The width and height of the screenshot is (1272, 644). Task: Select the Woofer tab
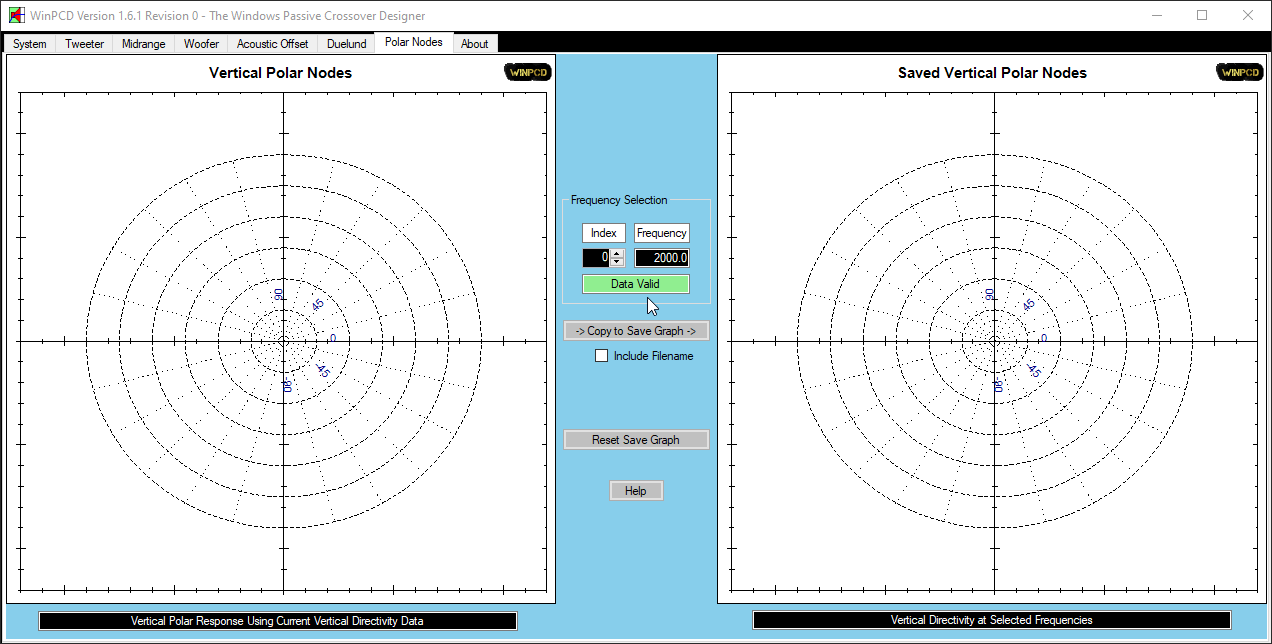pyautogui.click(x=201, y=44)
